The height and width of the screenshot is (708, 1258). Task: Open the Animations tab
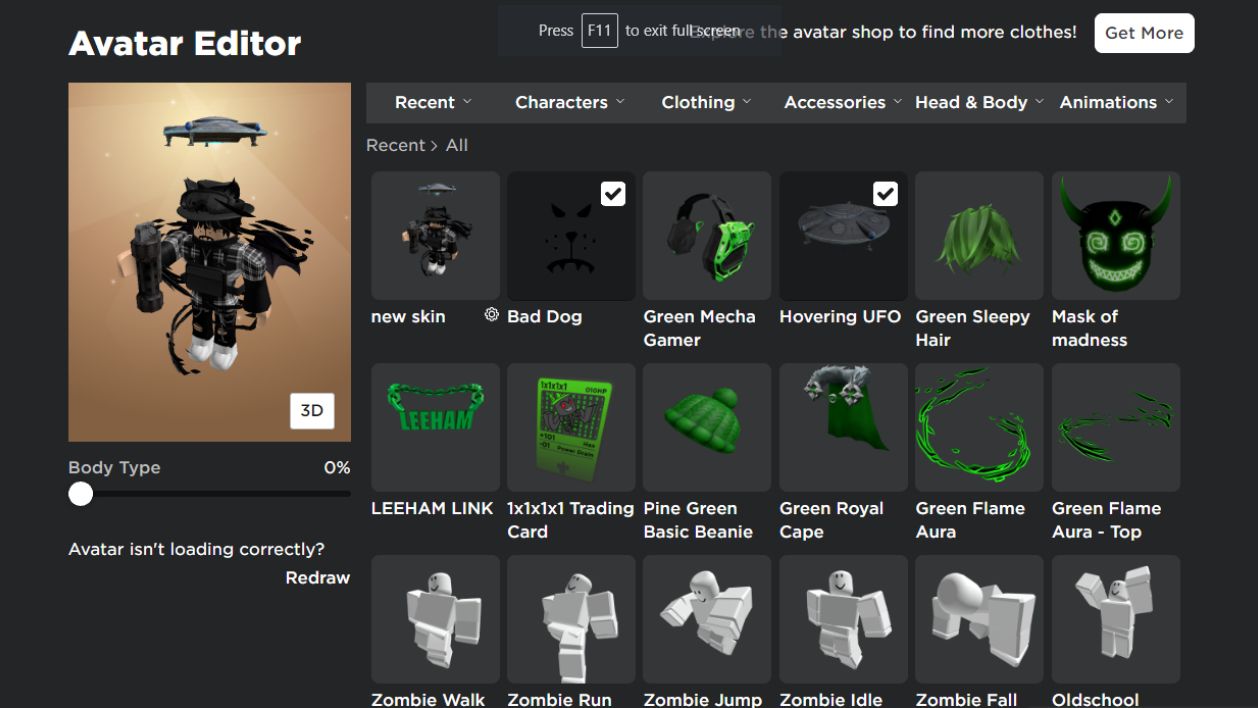pyautogui.click(x=1117, y=102)
